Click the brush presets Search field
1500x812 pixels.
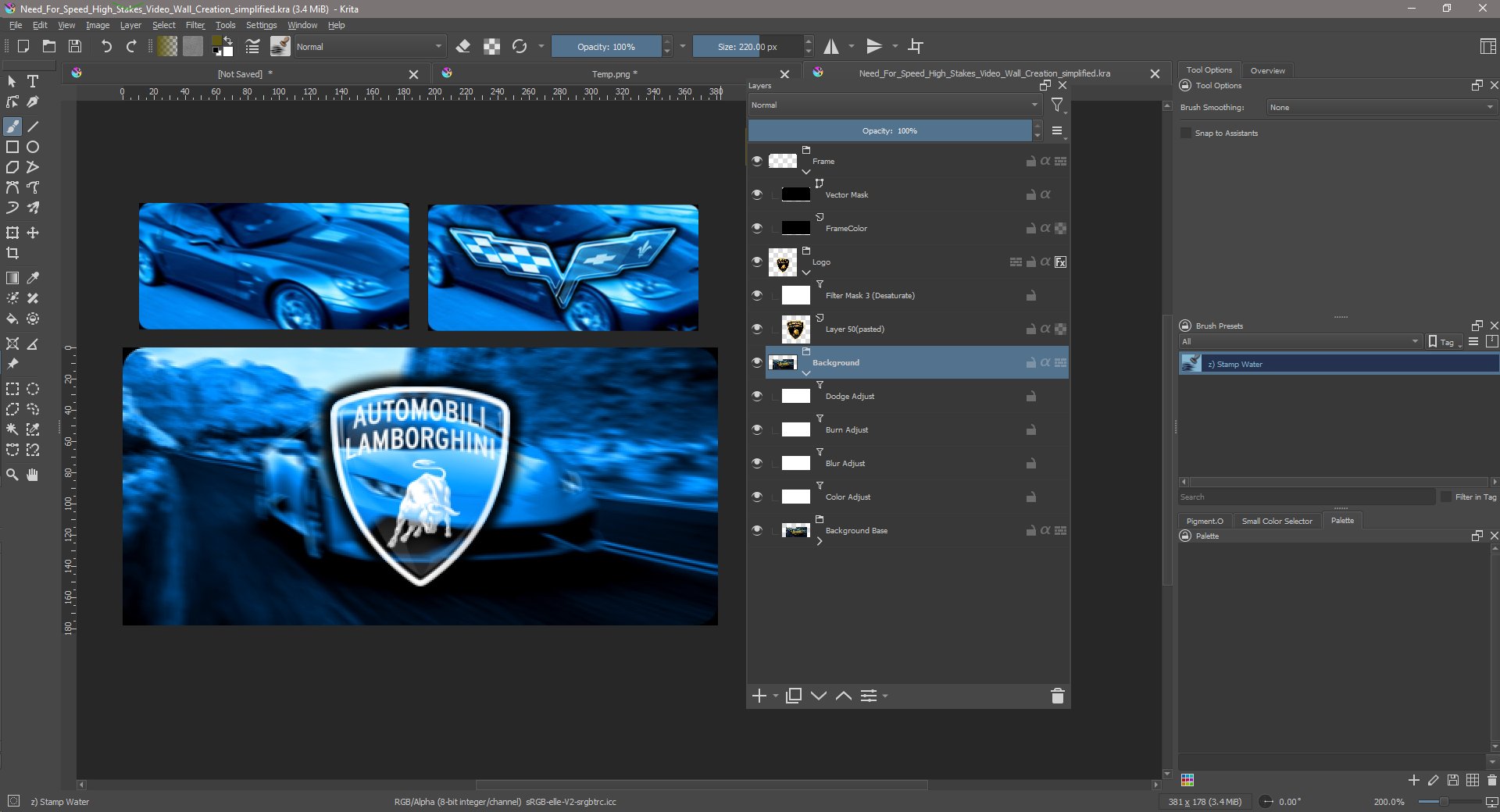coord(1306,497)
